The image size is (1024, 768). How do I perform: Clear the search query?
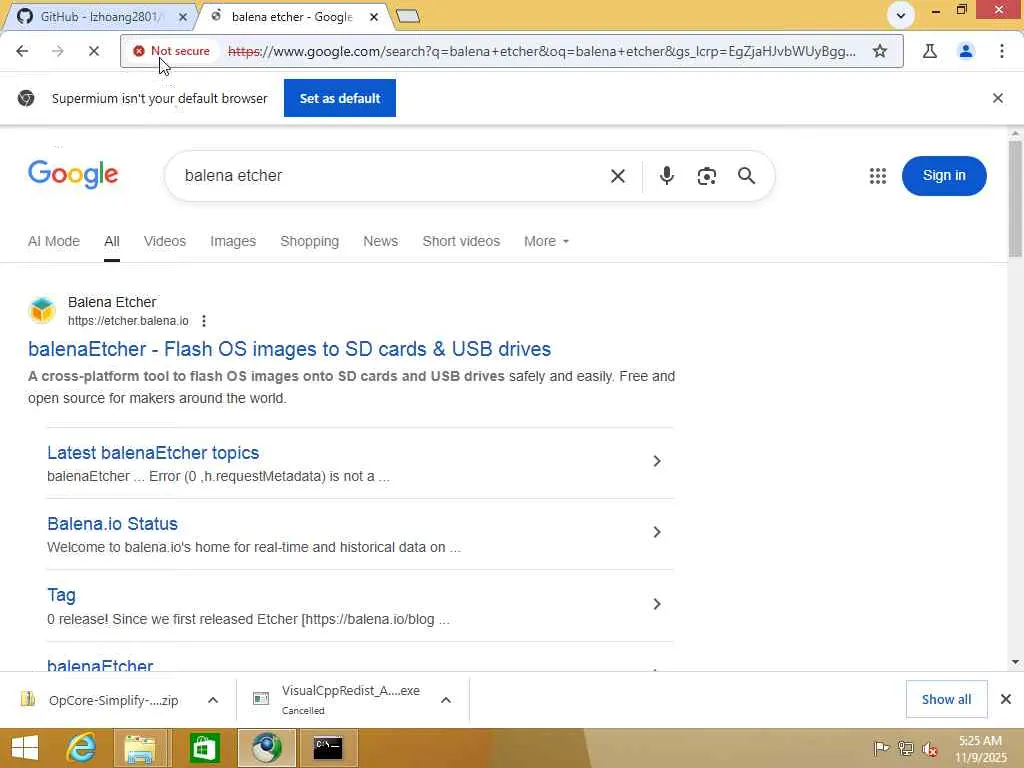(x=618, y=176)
